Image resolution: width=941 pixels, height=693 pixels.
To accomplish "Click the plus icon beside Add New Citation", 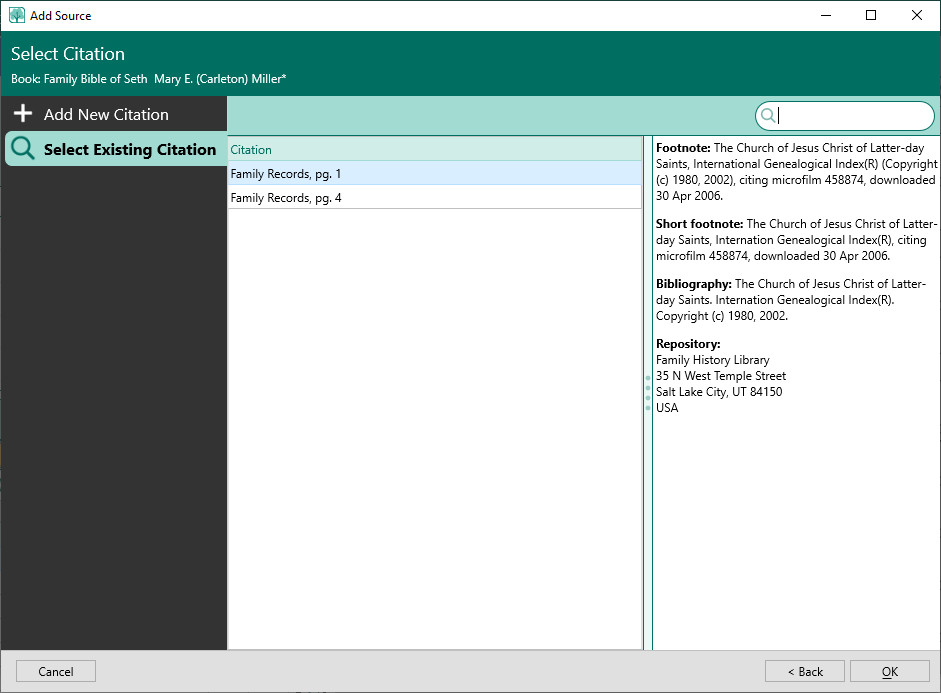I will 23,114.
